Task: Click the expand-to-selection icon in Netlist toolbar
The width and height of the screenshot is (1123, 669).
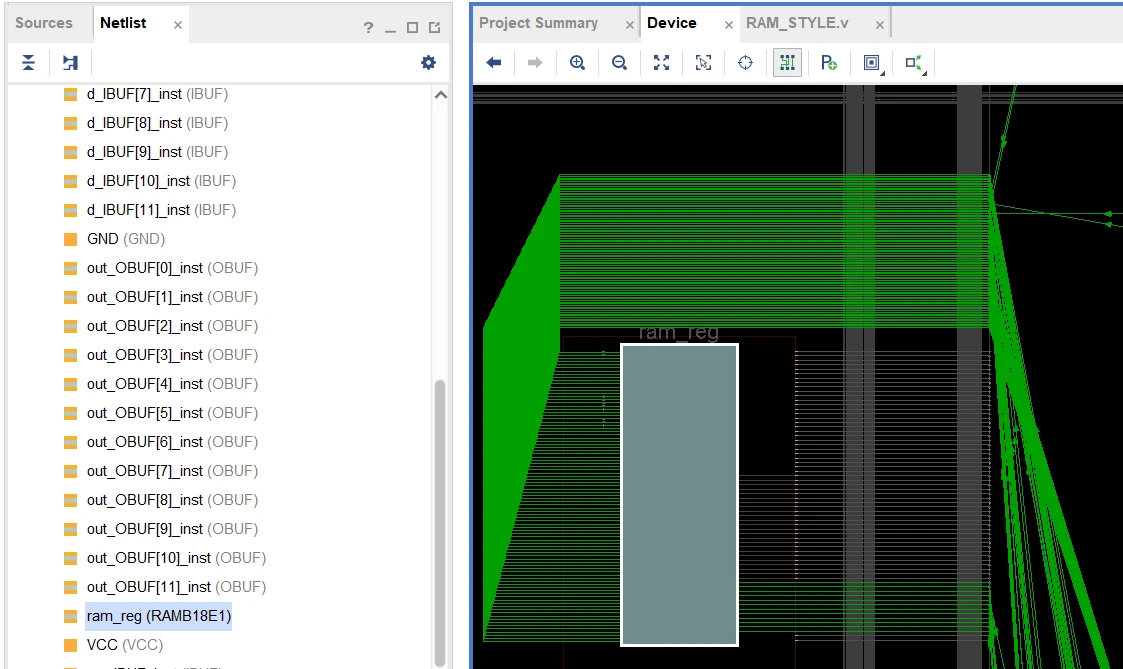Action: point(70,62)
